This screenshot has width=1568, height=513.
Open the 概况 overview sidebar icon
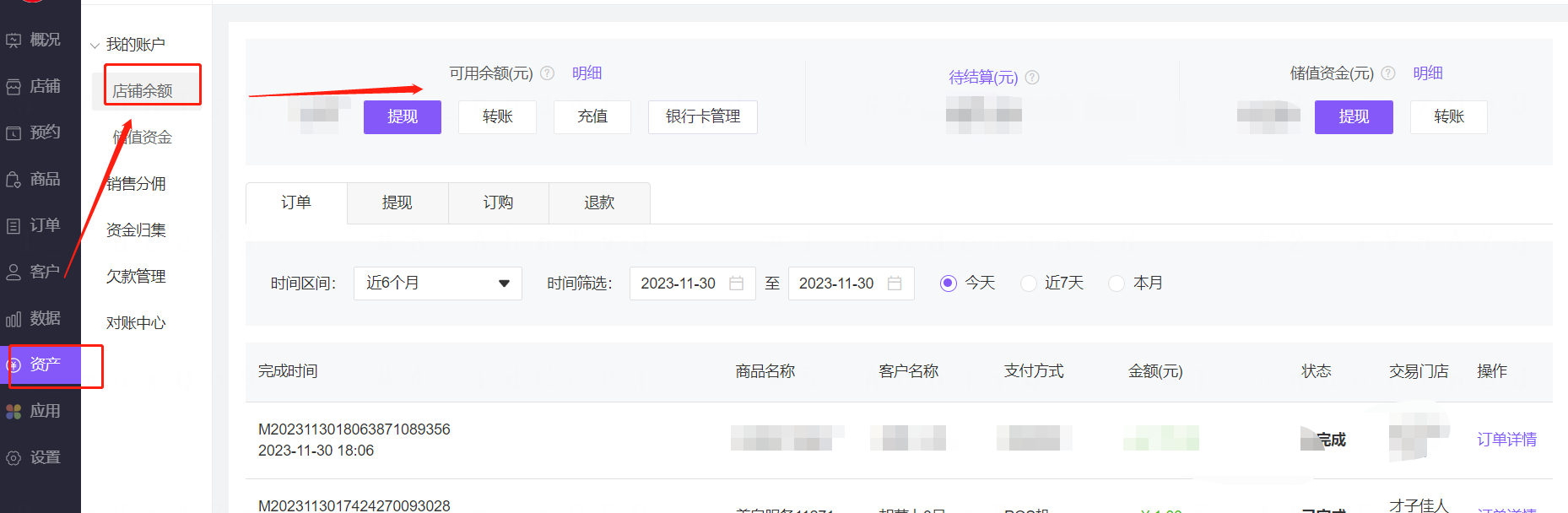pos(14,40)
